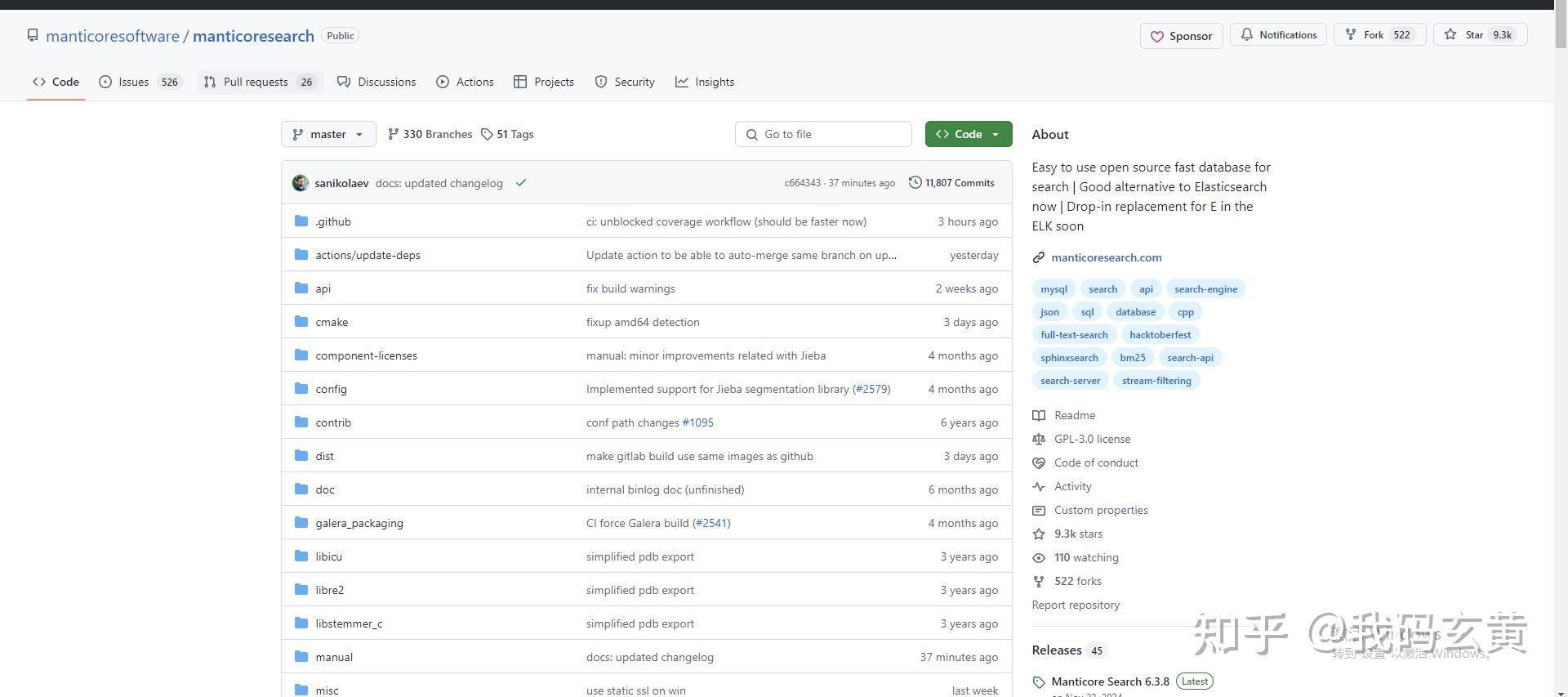Viewport: 1568px width, 697px height.
Task: Sponsor this repository
Action: point(1181,36)
